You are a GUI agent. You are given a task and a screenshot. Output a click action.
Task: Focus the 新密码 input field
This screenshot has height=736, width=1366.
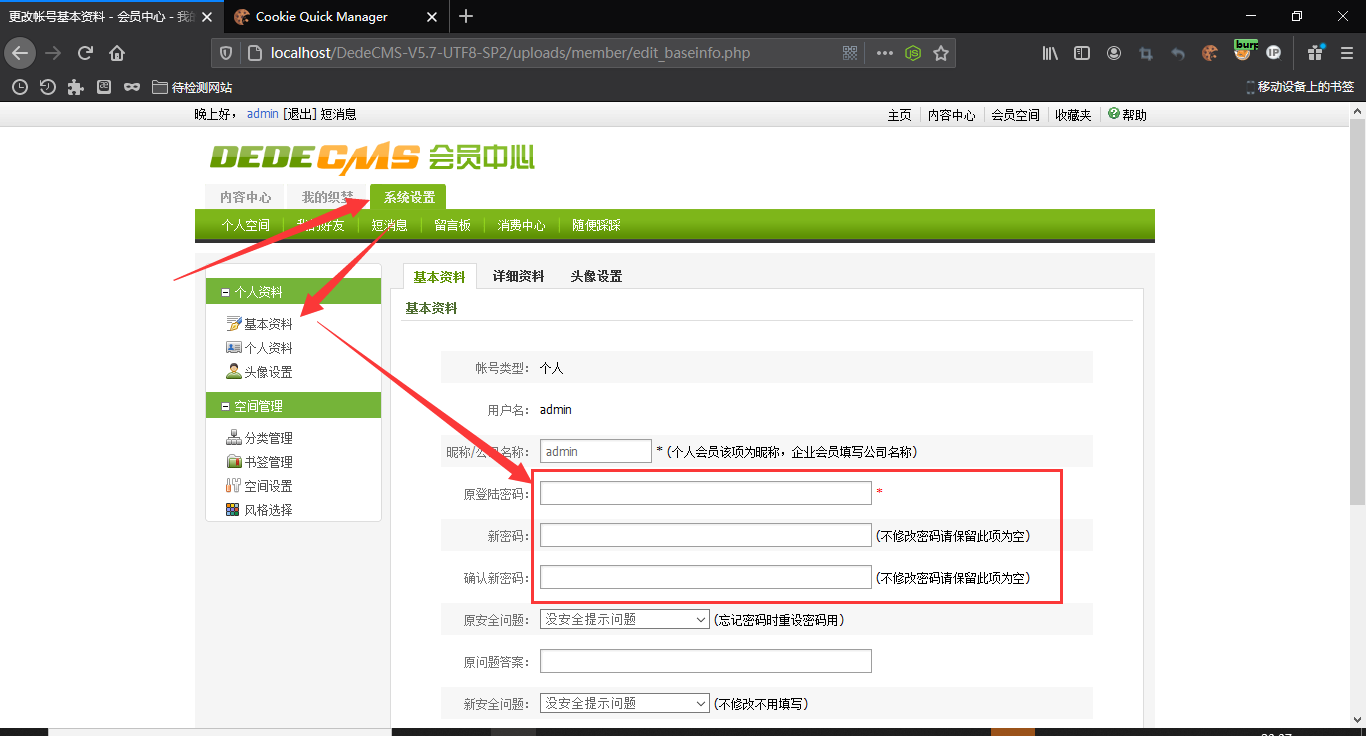point(705,535)
